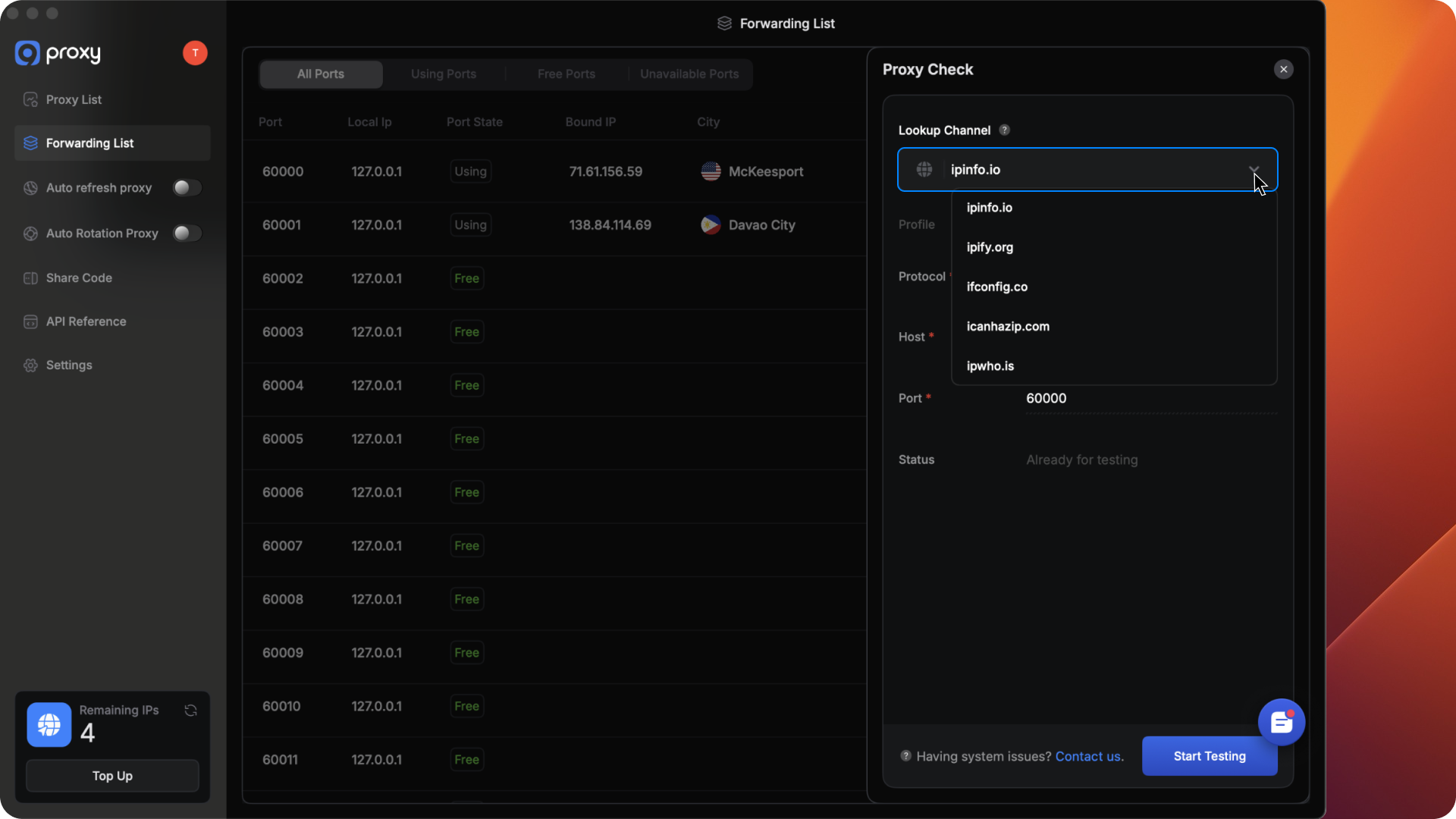Click the red user avatar icon

[195, 53]
